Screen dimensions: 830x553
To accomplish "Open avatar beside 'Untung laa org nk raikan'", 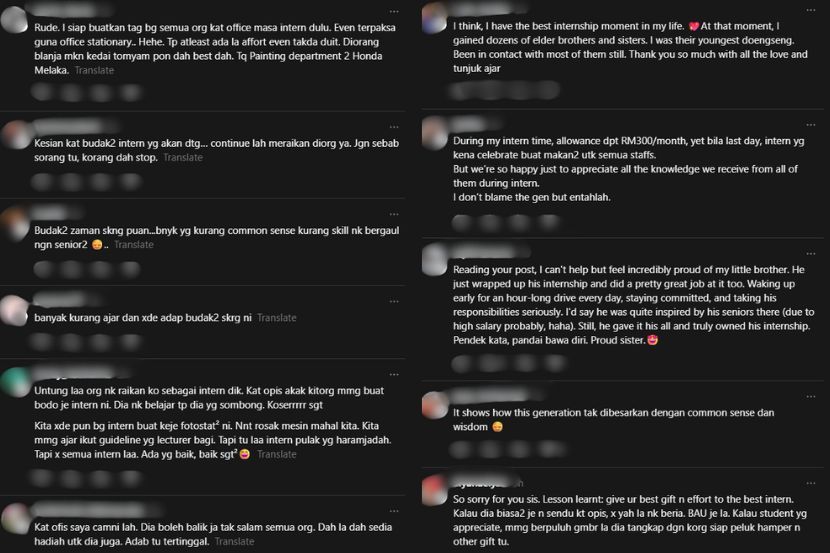I will click(x=15, y=382).
